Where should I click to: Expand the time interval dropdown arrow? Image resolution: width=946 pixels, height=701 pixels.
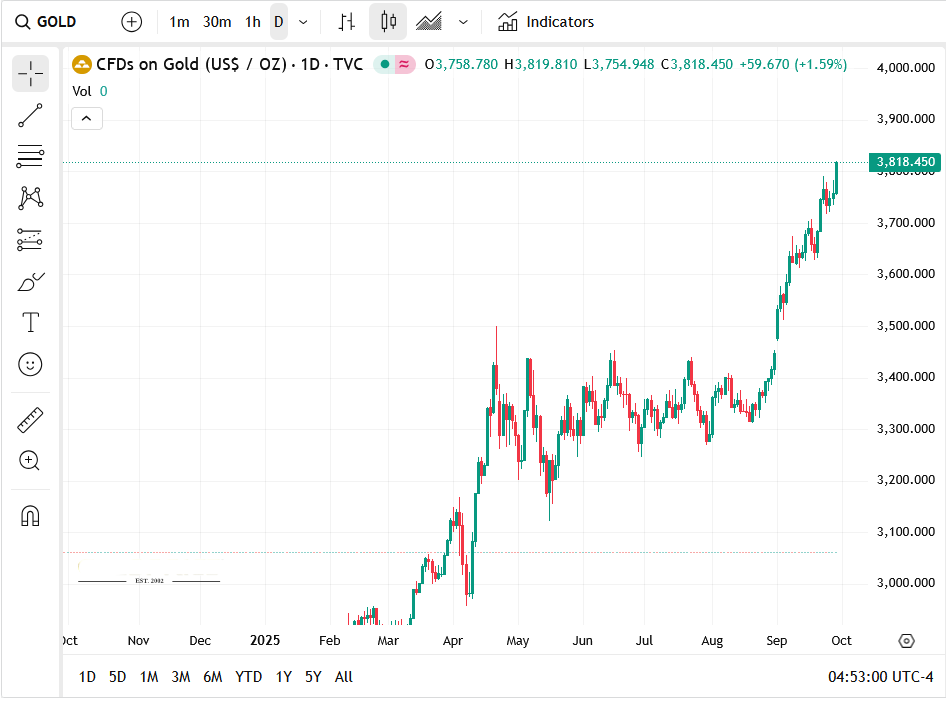coord(303,22)
